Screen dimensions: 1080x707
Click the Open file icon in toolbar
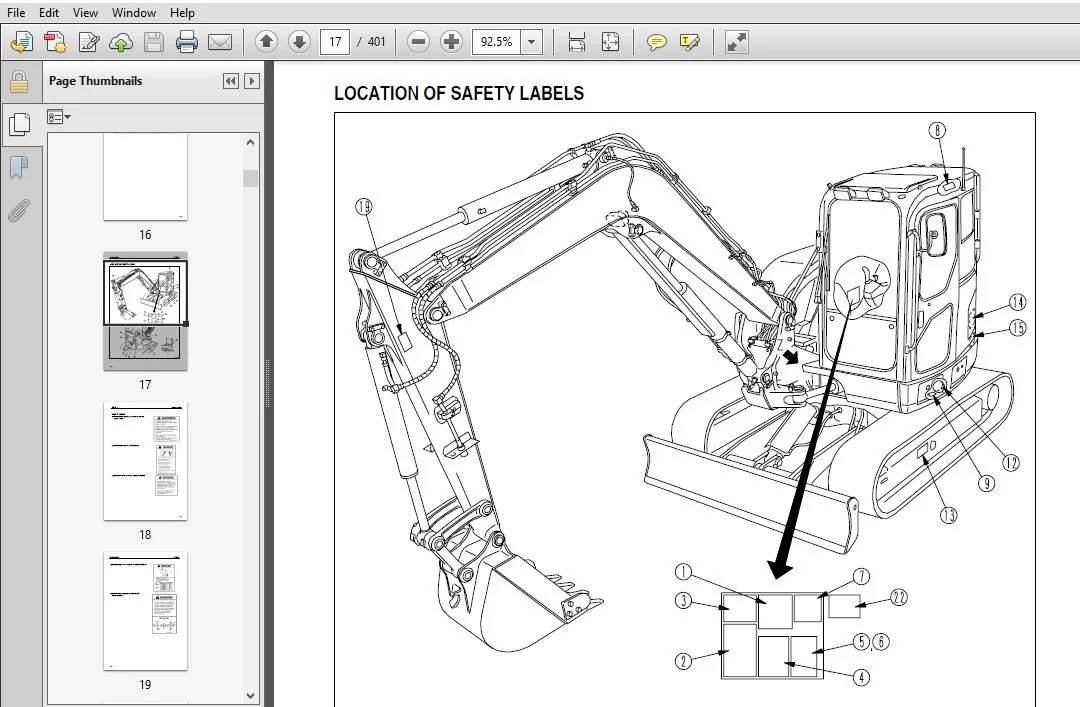pos(22,42)
